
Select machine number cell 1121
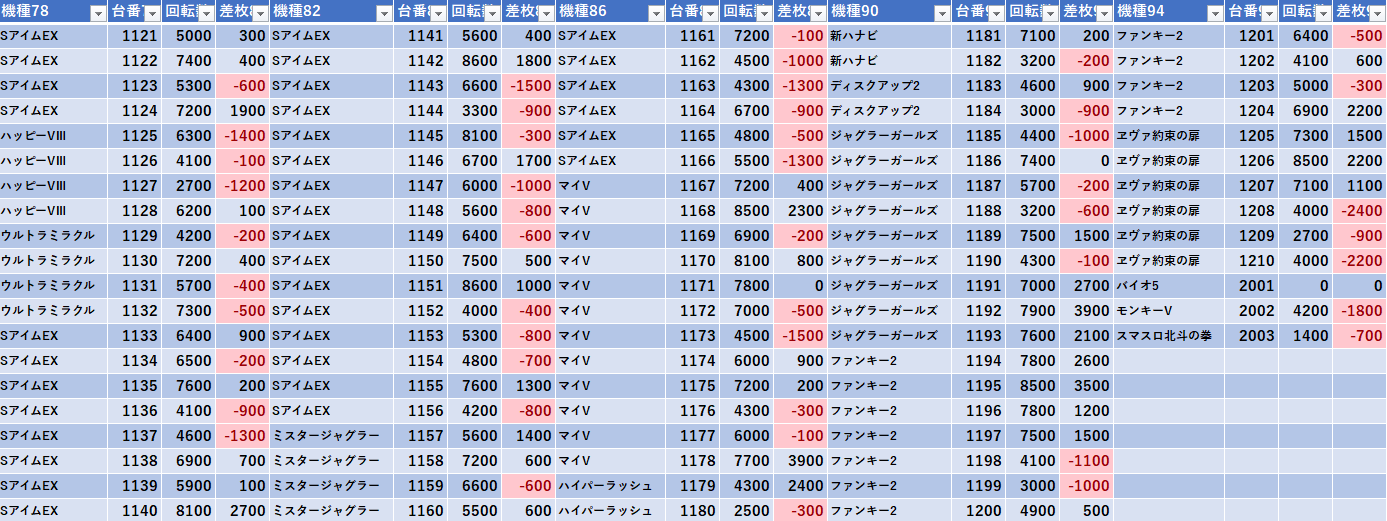tap(135, 36)
